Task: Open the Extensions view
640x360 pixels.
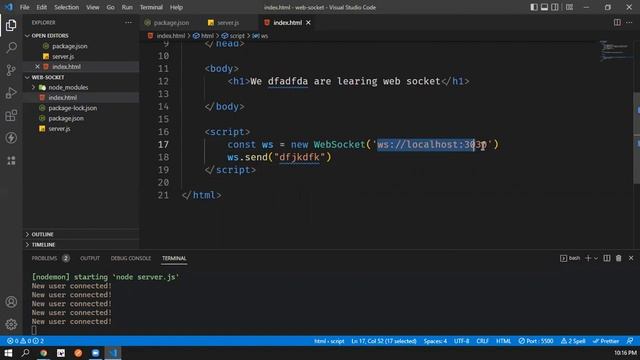Action: click(x=11, y=116)
